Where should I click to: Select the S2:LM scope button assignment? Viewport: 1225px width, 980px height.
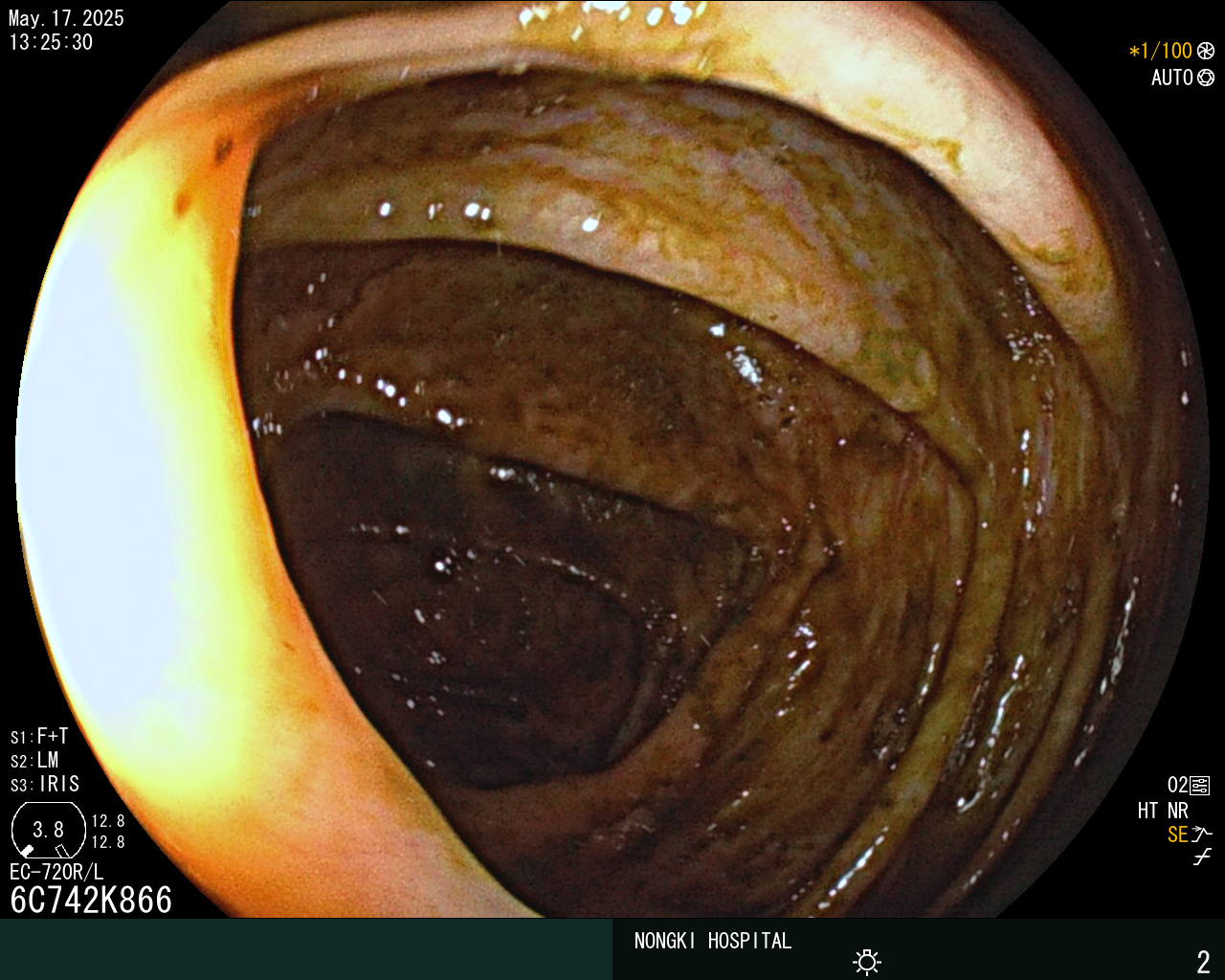34,760
